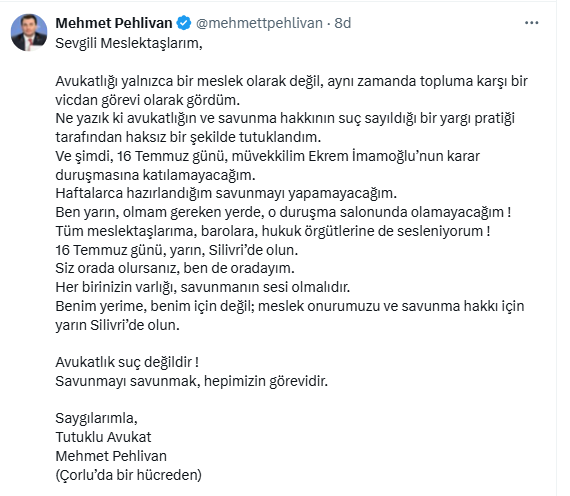This screenshot has height=496, width=570.
Task: Click the line 16 Temmuz günü, yarın, Silivri'de olun
Action: [x=177, y=250]
